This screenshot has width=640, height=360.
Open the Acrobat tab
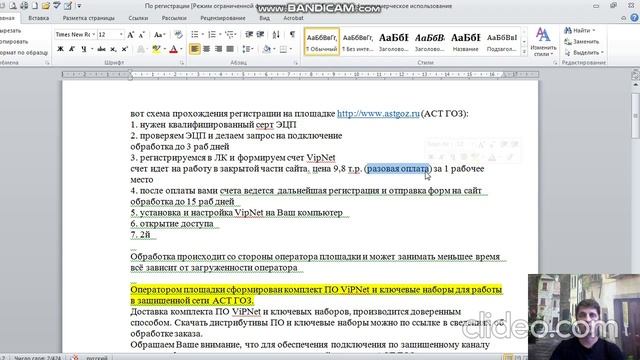293,18
